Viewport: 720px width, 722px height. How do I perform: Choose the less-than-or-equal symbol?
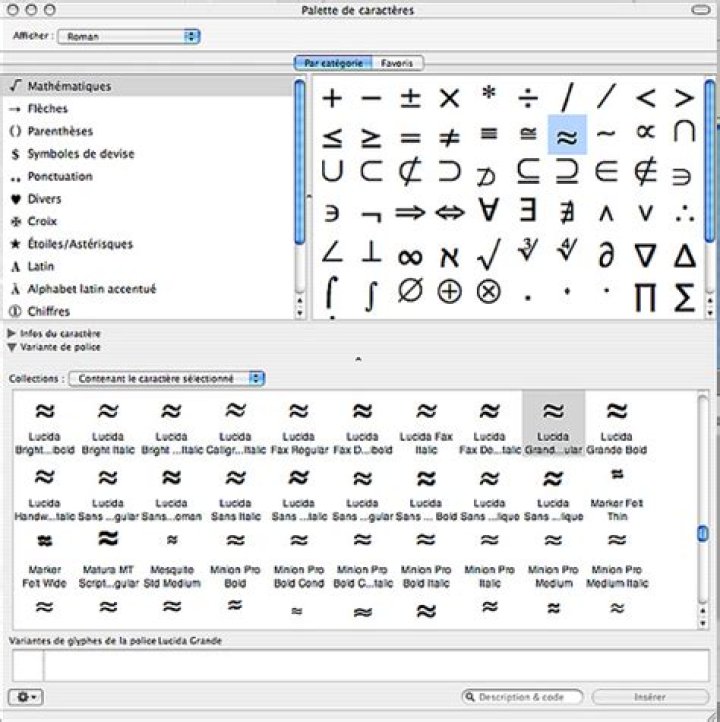coord(332,138)
